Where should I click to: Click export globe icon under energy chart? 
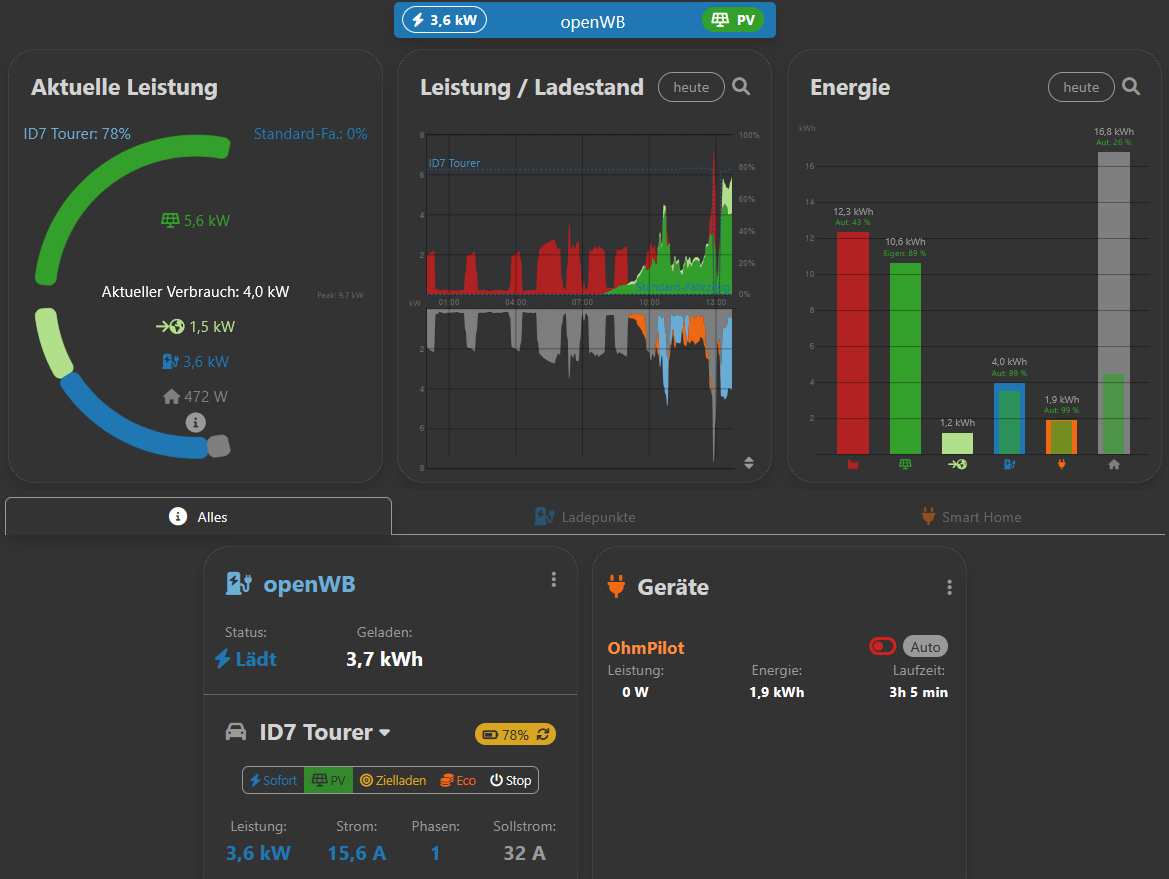point(957,464)
